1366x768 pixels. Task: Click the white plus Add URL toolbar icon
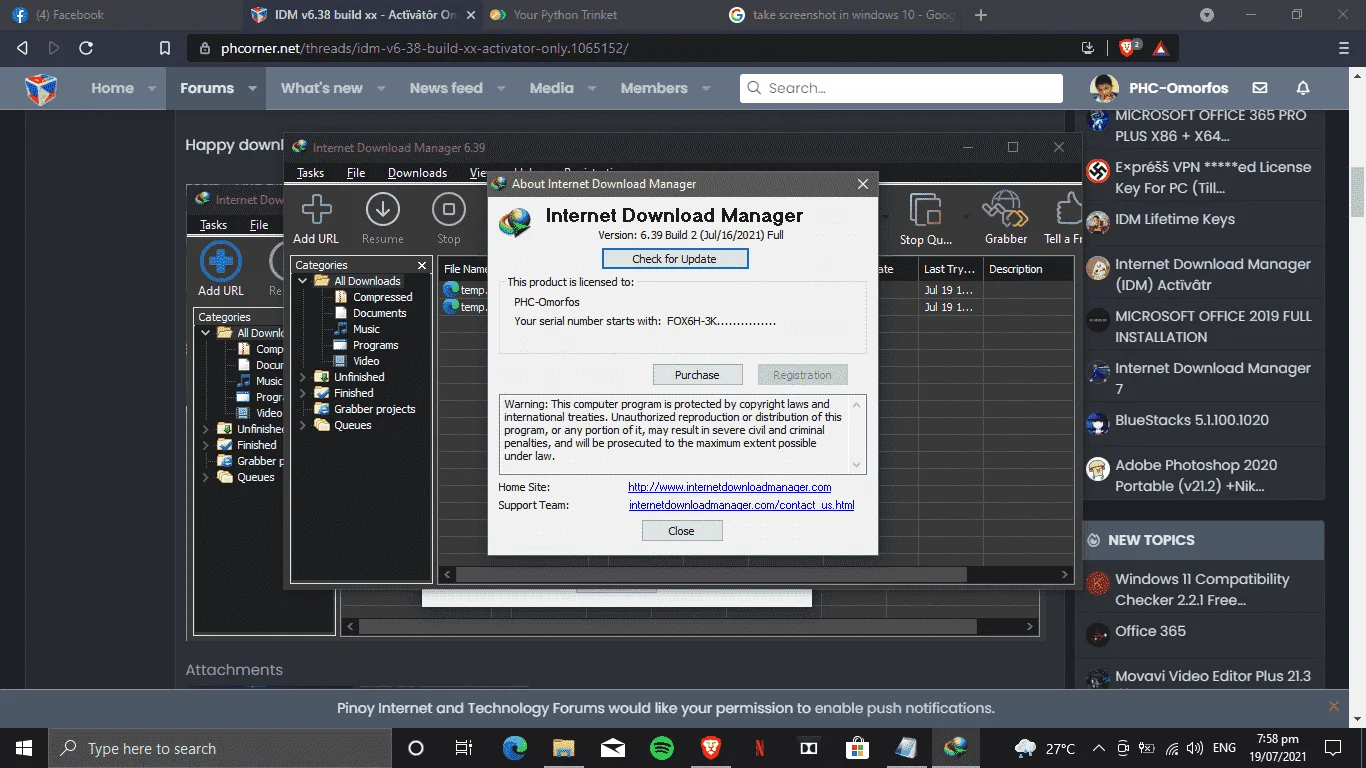click(x=316, y=209)
